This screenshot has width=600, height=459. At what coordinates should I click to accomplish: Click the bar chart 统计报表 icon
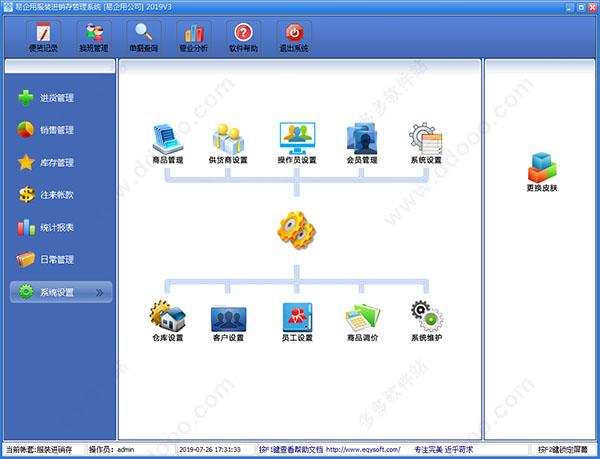[x=26, y=227]
